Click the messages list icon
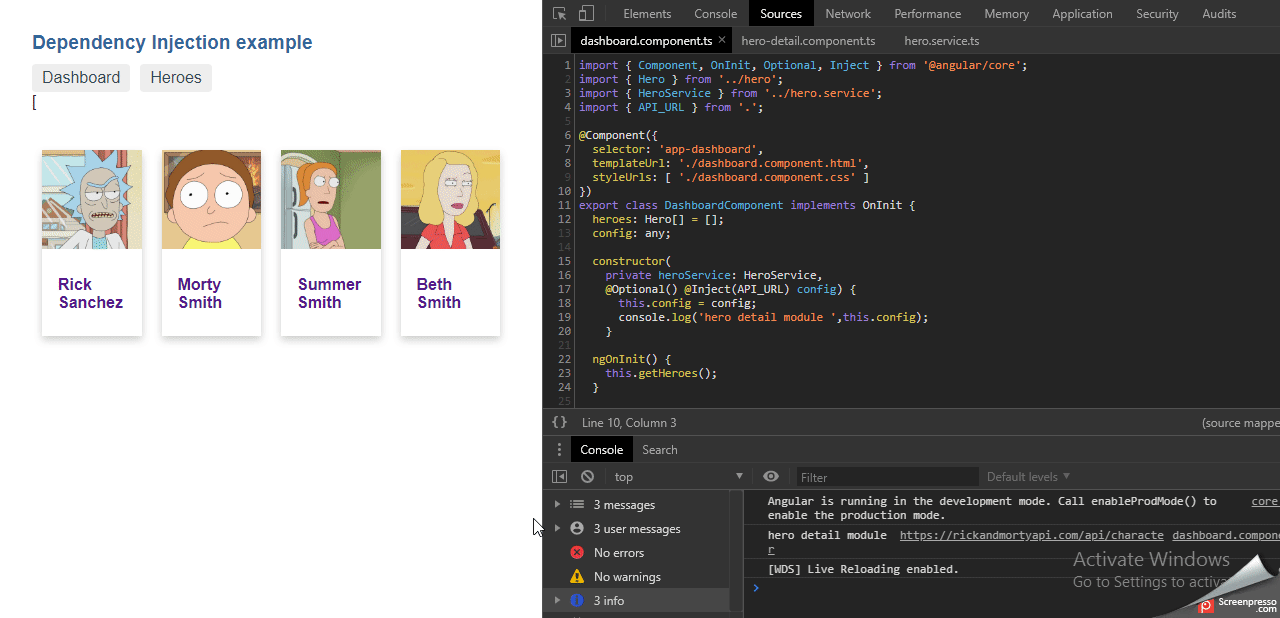1280x618 pixels. 577,505
